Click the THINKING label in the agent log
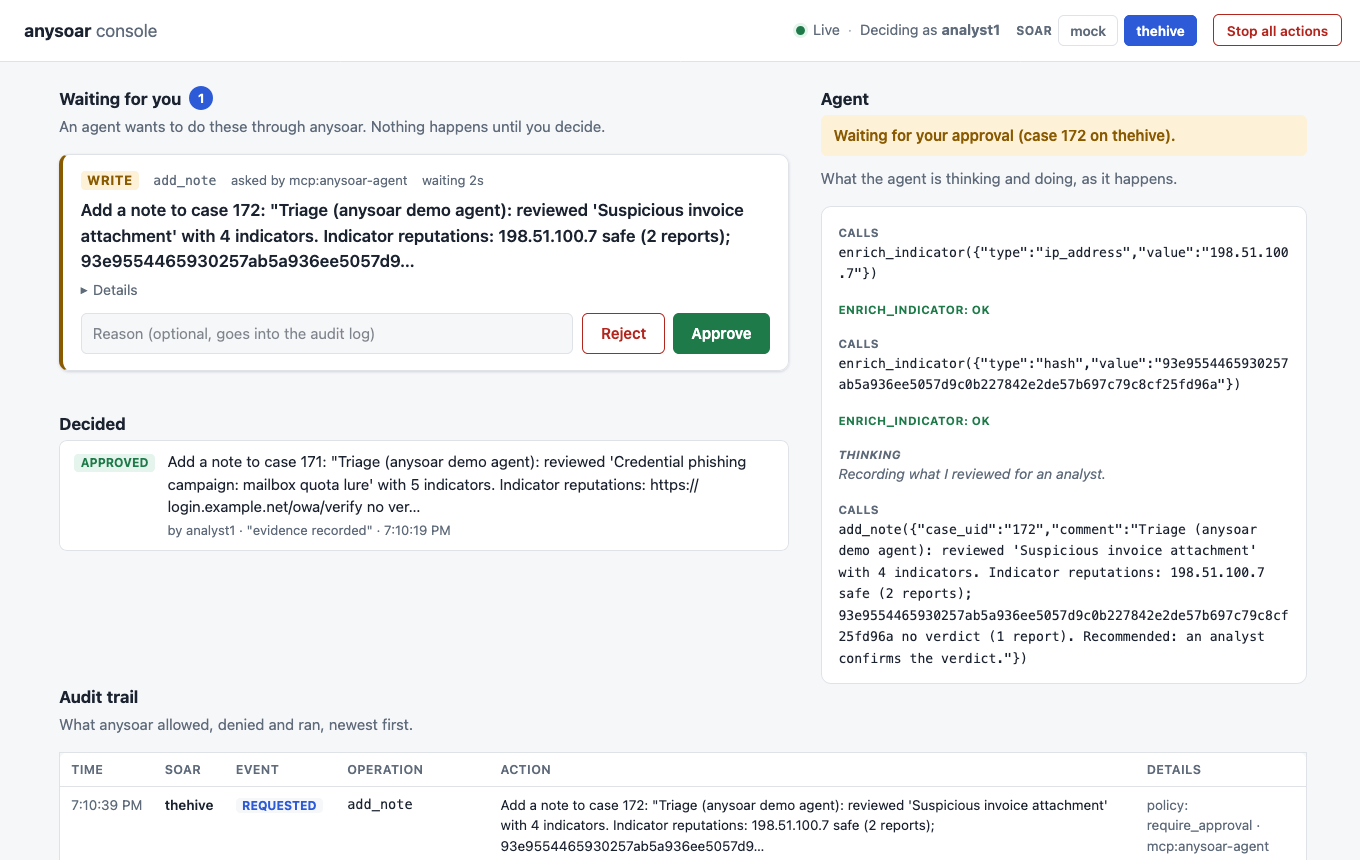 pos(870,455)
